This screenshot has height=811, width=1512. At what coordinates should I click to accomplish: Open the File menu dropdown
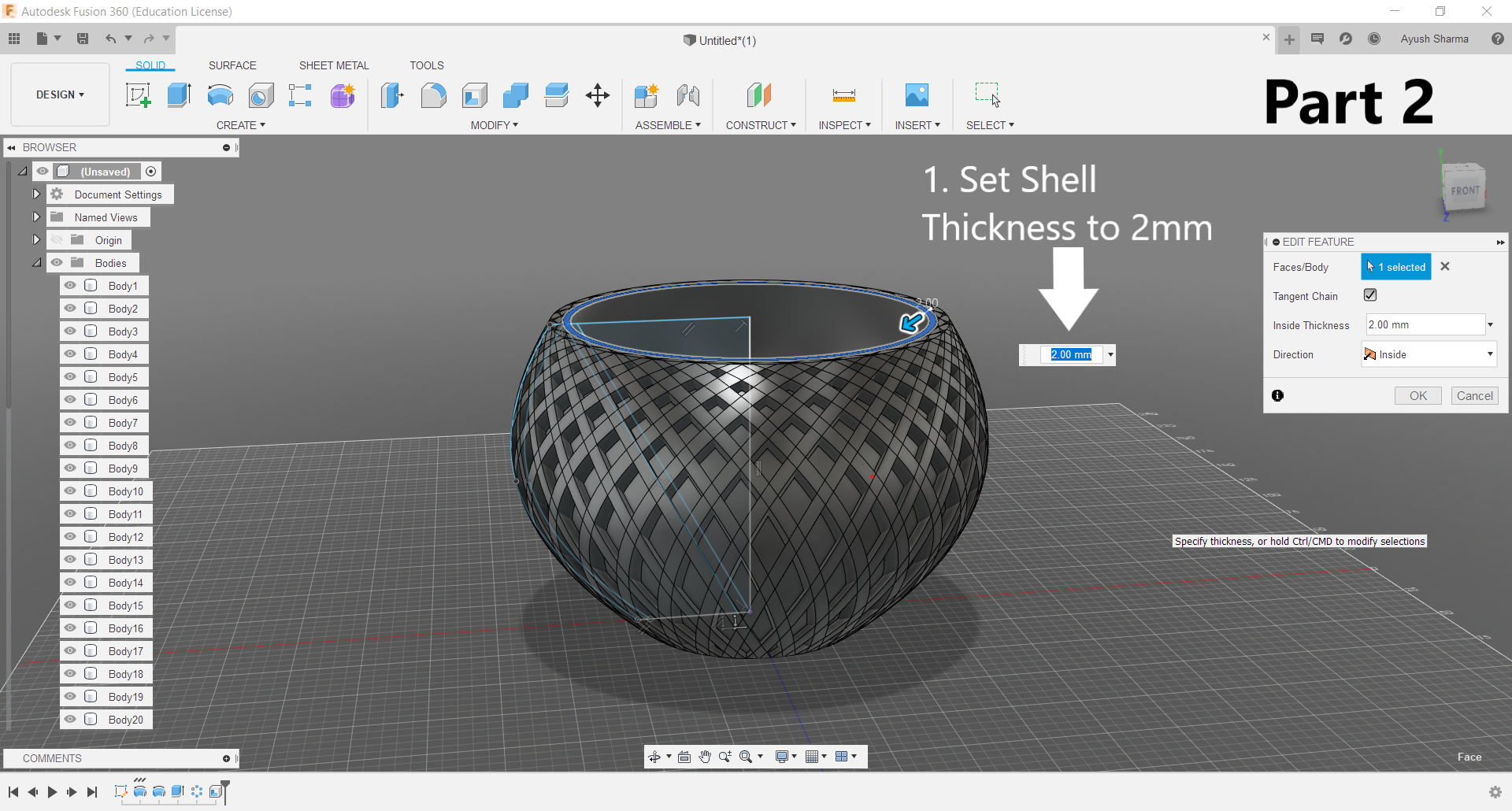click(49, 39)
